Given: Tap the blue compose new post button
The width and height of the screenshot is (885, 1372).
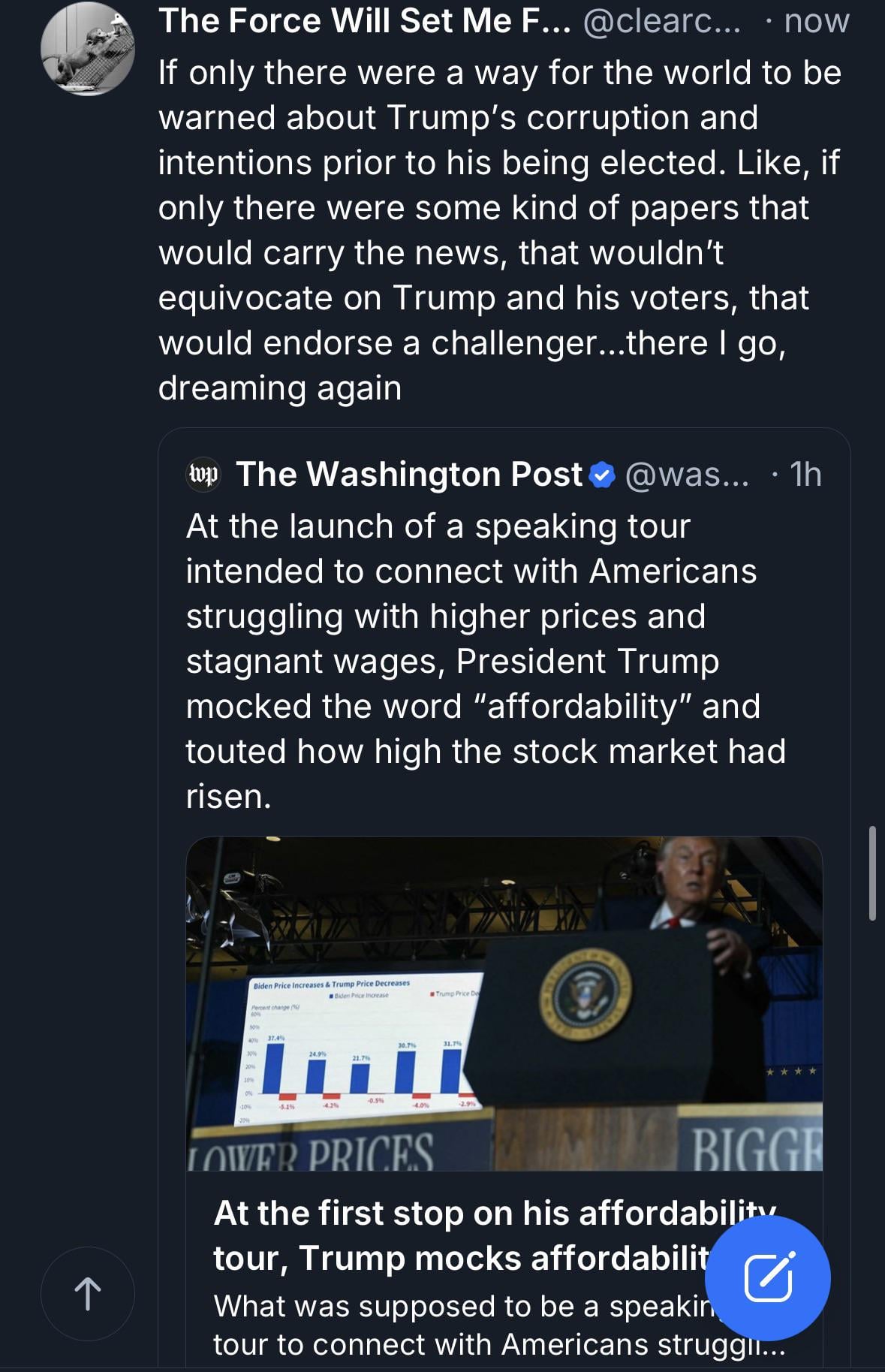Looking at the screenshot, I should pos(768,1277).
